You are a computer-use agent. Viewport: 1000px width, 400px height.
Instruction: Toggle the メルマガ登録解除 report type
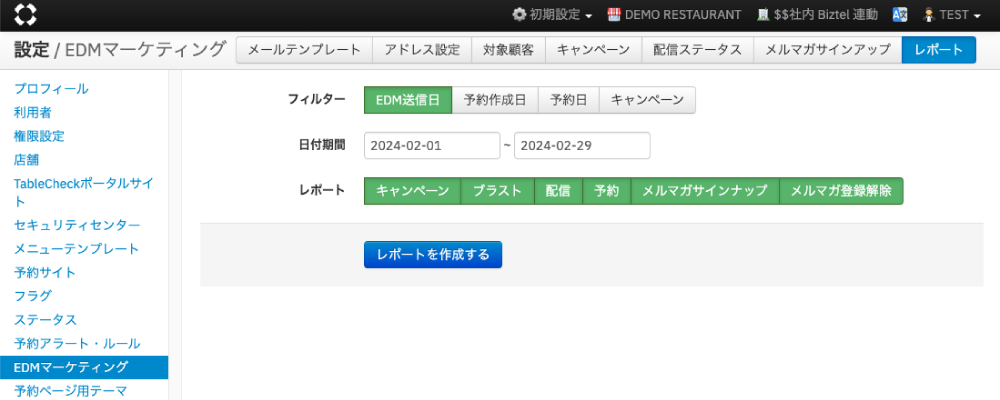click(x=841, y=191)
